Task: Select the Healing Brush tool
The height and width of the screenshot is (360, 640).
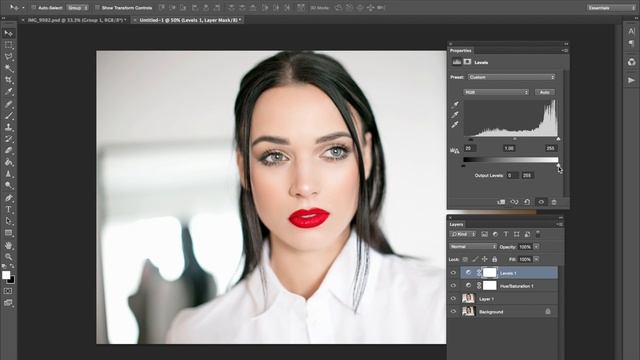Action: (x=9, y=104)
